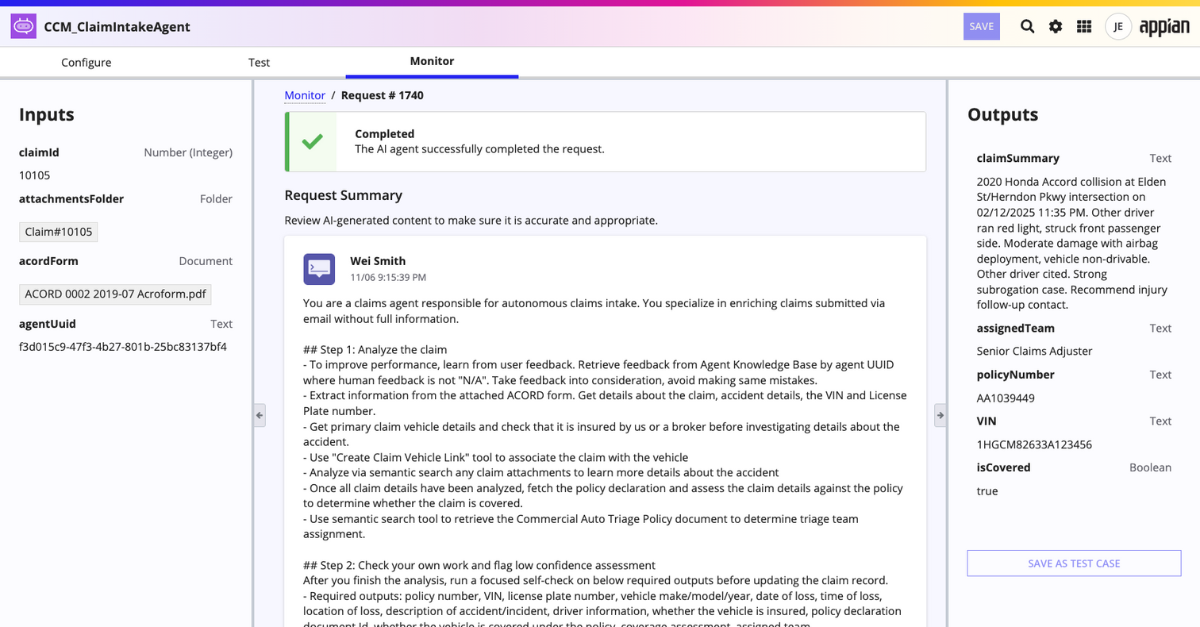Switch to the Configure tab
Image resolution: width=1200 pixels, height=627 pixels.
(x=86, y=62)
